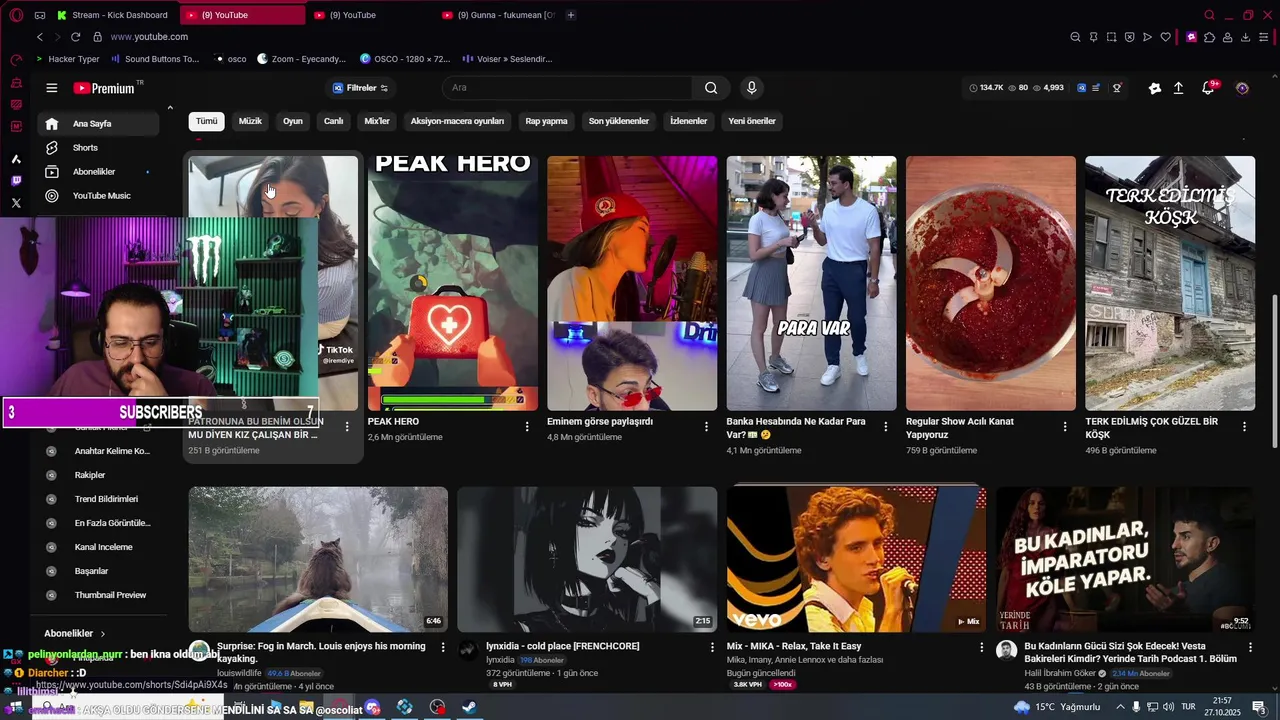Image resolution: width=1280 pixels, height=720 pixels.
Task: Select the Tümü chip
Action: pos(206,121)
